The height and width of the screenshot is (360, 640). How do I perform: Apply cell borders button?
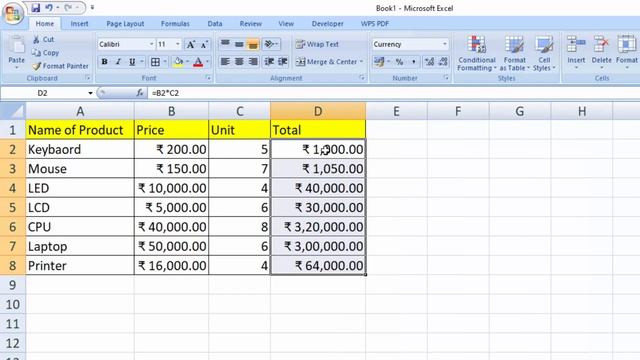tap(156, 62)
